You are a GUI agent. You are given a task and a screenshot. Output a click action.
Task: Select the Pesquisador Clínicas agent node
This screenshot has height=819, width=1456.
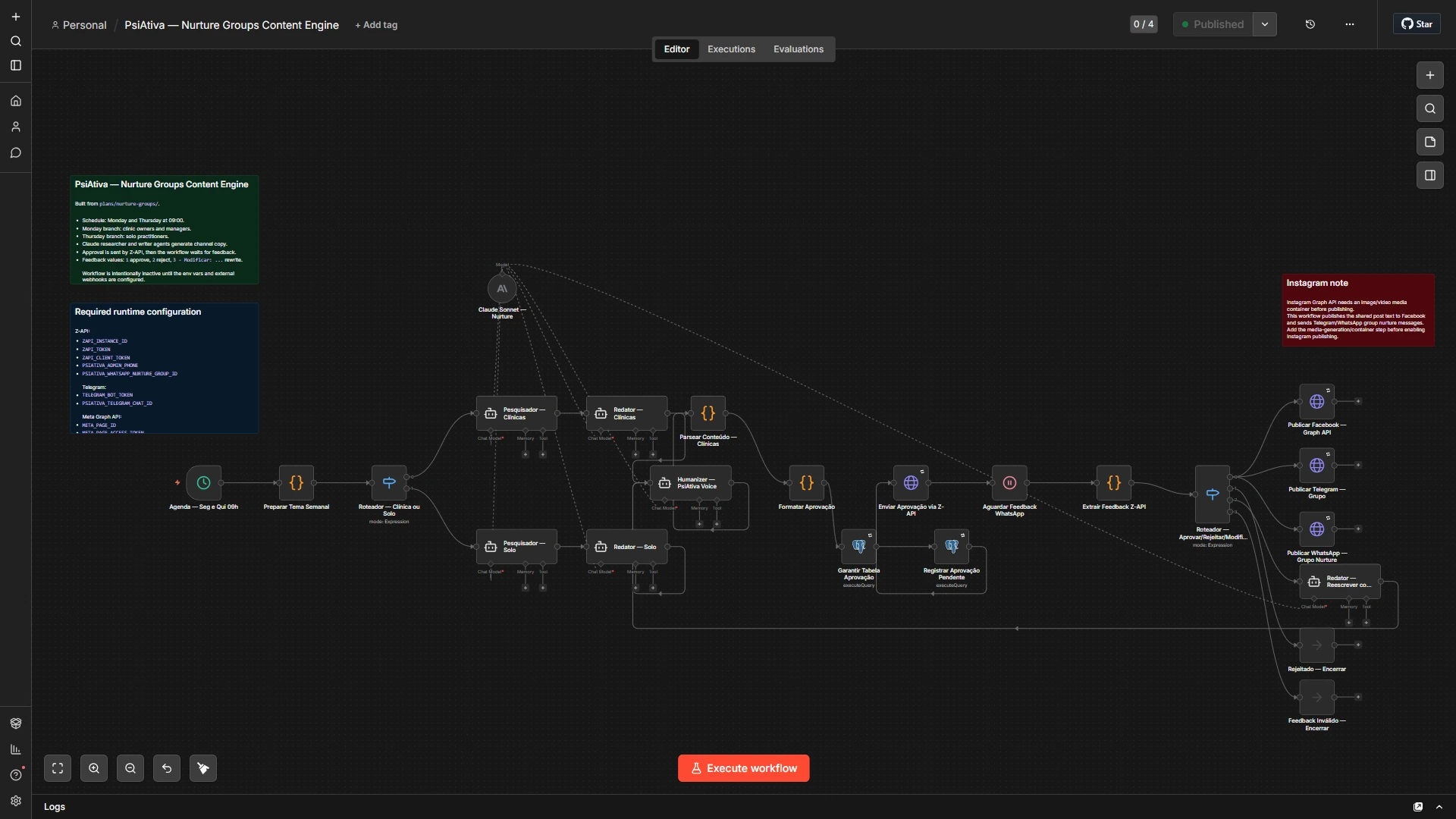pyautogui.click(x=516, y=413)
